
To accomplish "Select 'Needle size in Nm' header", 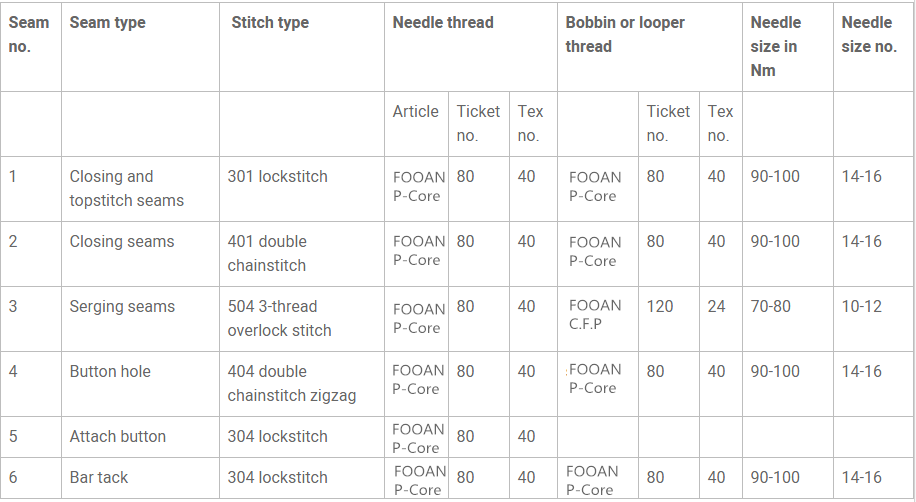I will 787,47.
